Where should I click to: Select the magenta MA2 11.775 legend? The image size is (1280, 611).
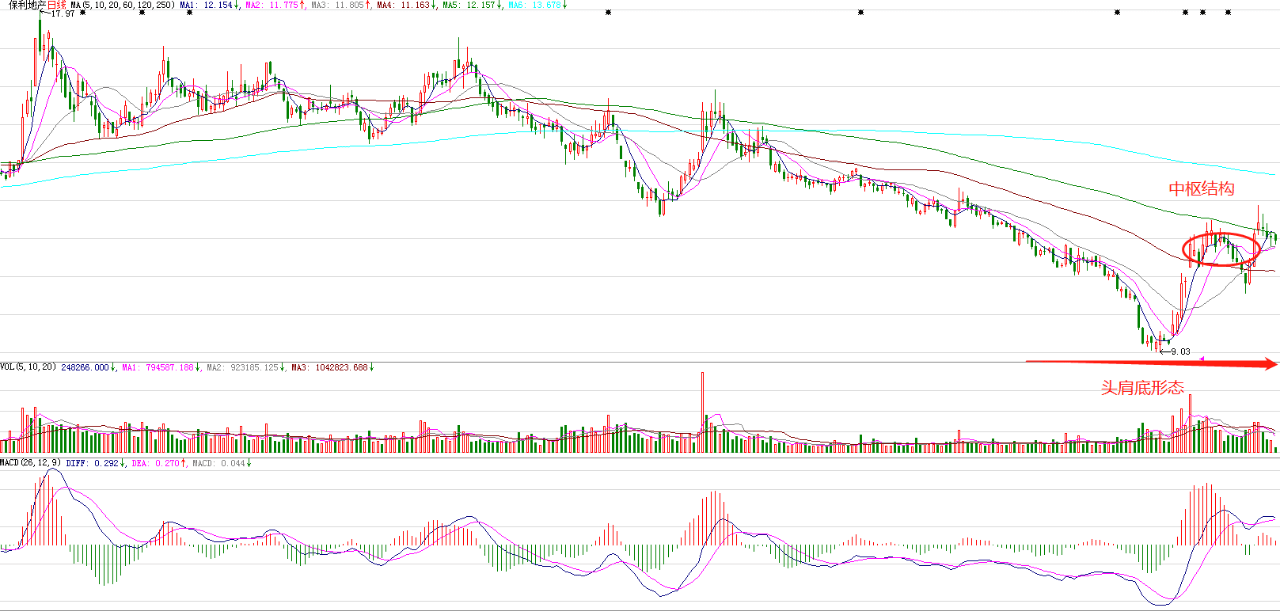click(272, 5)
